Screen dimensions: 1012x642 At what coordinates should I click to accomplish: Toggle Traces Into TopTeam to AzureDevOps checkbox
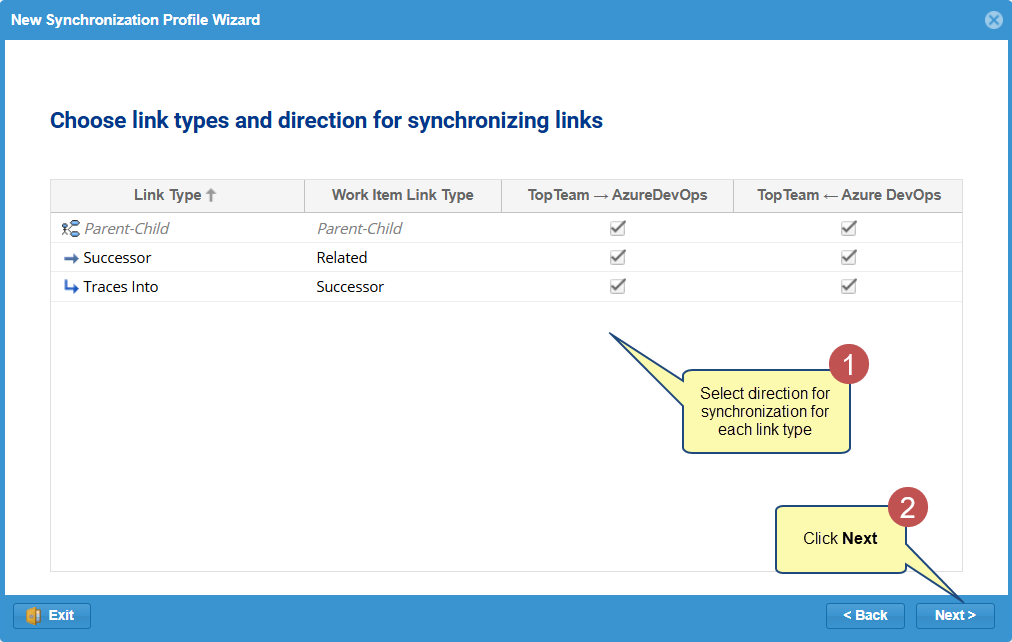(618, 286)
